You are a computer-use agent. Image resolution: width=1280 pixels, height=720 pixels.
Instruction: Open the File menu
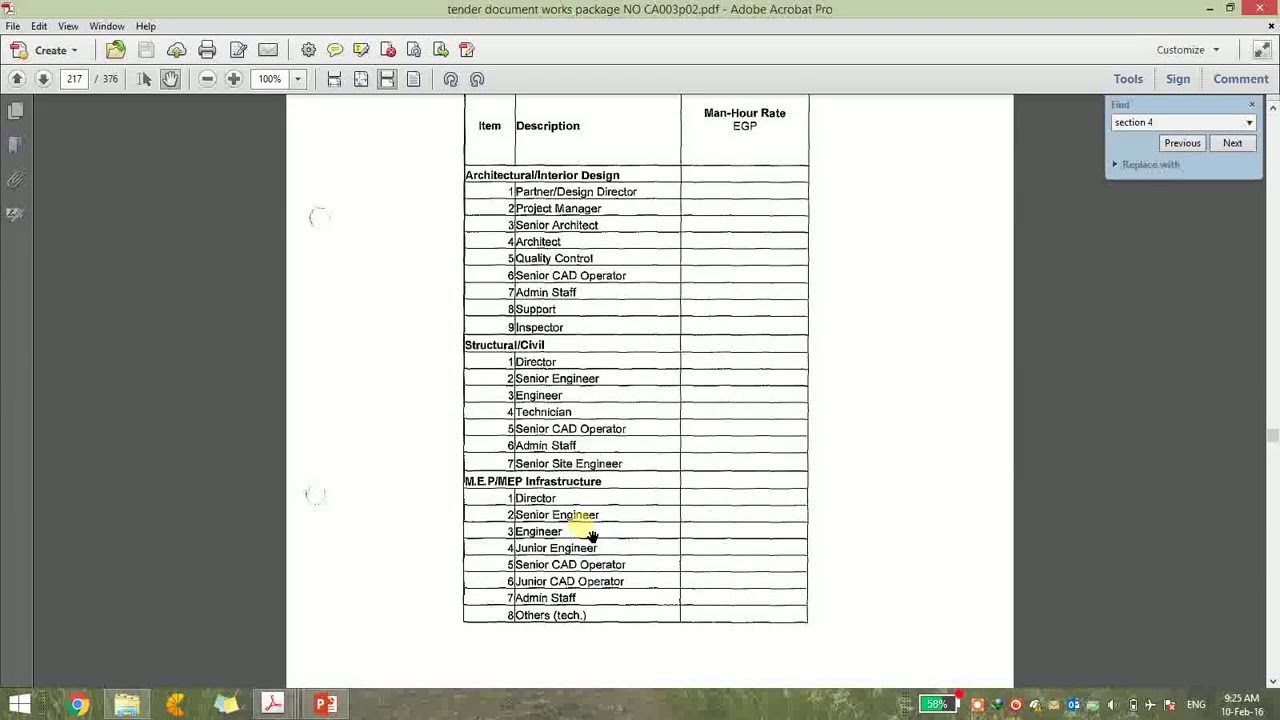click(x=13, y=26)
